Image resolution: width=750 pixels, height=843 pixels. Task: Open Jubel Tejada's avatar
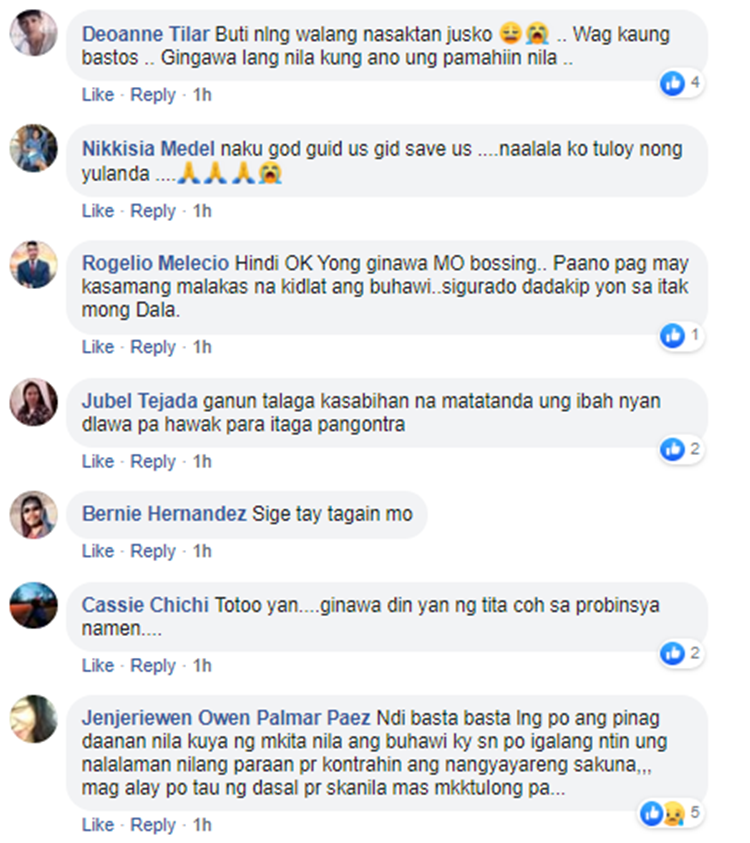tap(33, 402)
